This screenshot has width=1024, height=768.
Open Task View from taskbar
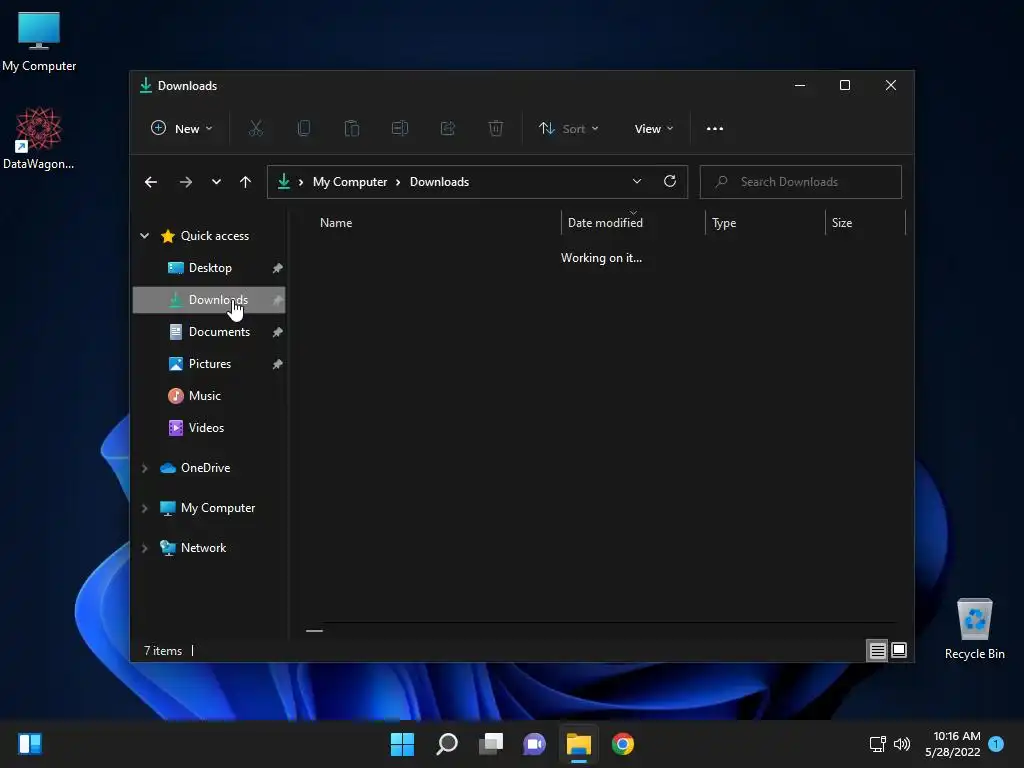point(491,744)
